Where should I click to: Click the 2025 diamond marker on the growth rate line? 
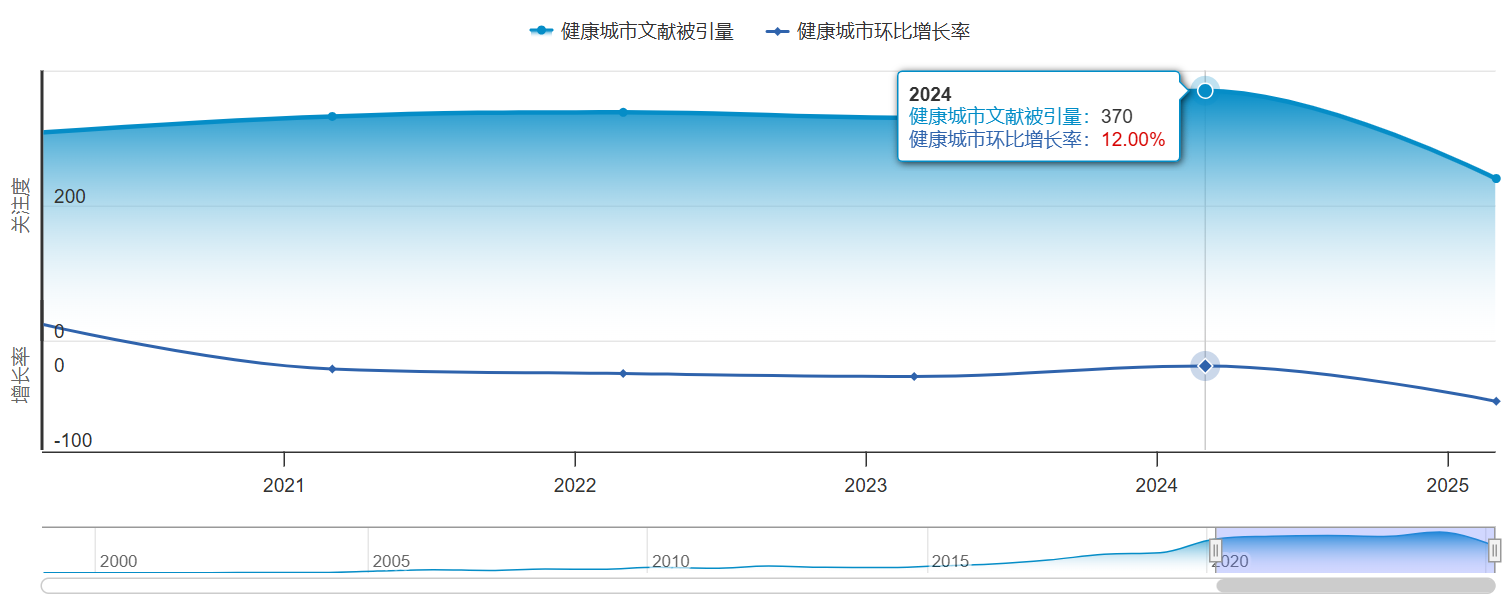tap(1496, 401)
